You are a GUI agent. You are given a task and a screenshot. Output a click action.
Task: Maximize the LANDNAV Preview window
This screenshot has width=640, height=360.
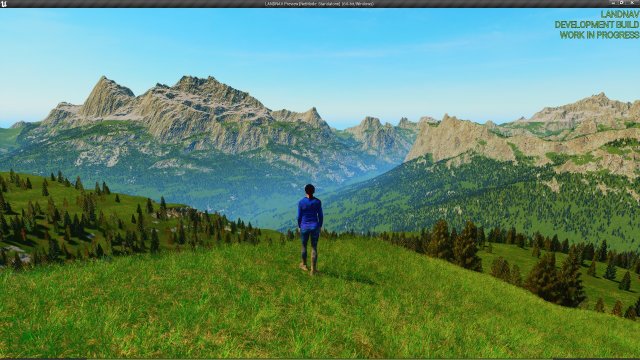(621, 2)
